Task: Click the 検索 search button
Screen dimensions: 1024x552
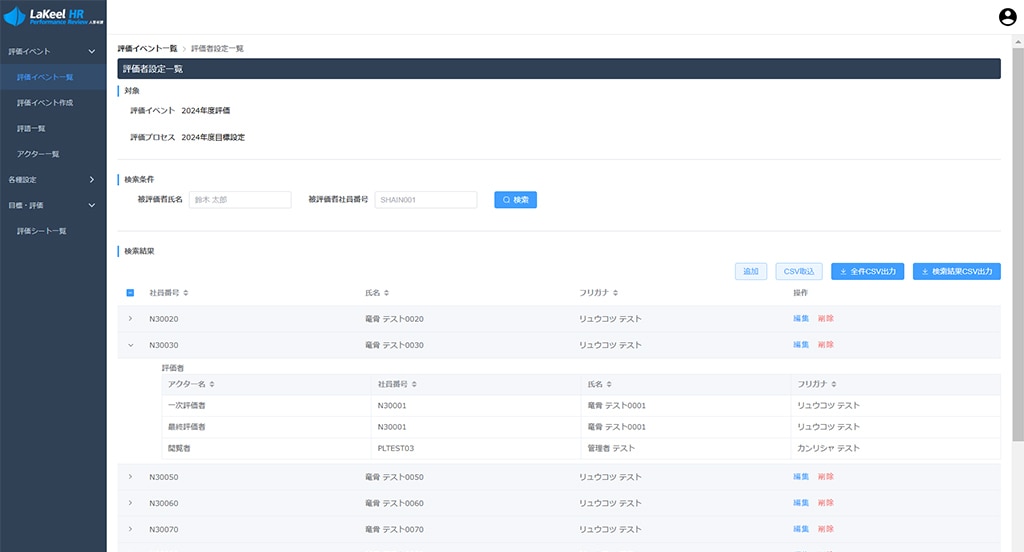Action: (x=515, y=200)
